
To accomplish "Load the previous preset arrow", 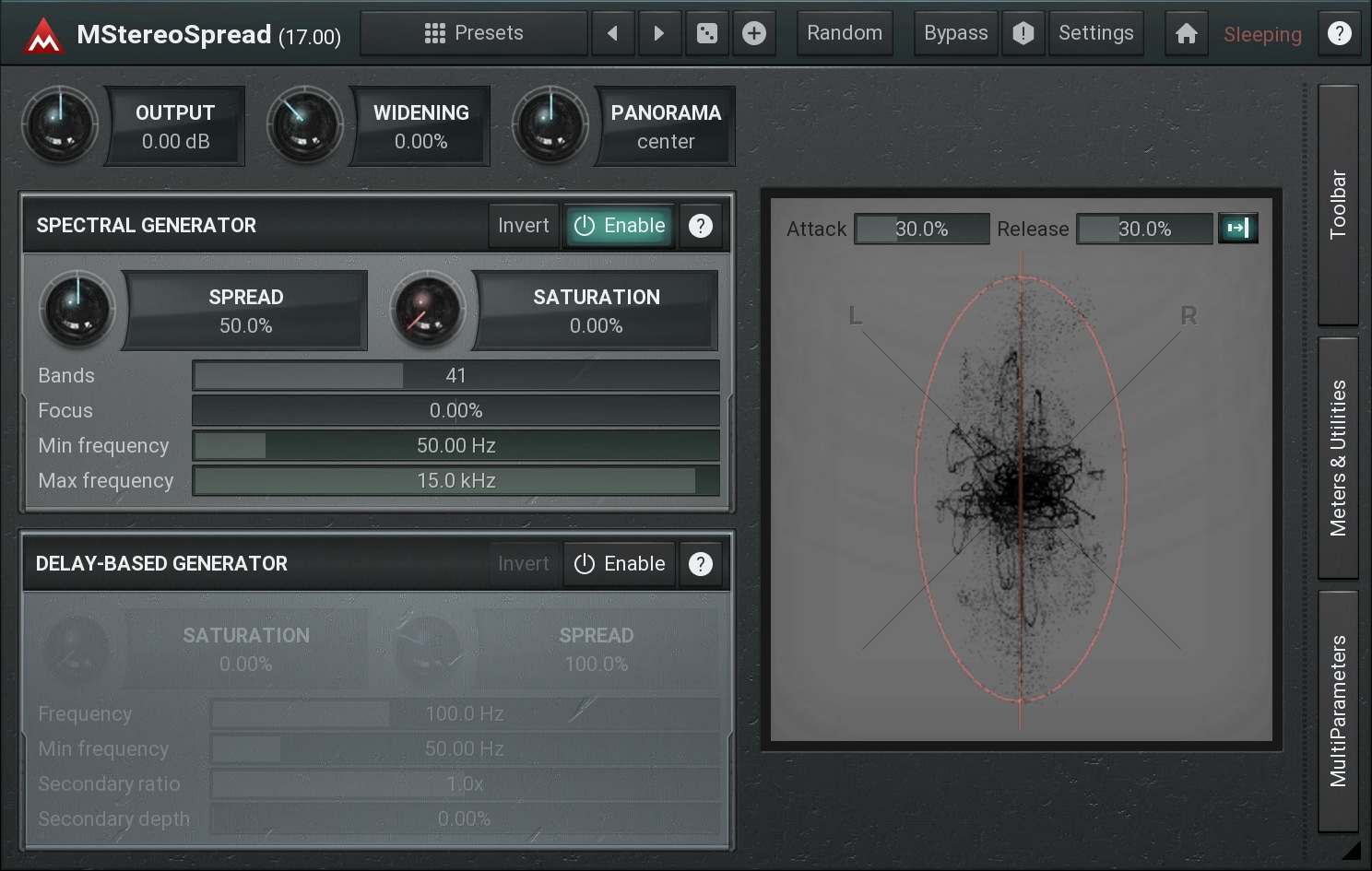I will click(612, 34).
